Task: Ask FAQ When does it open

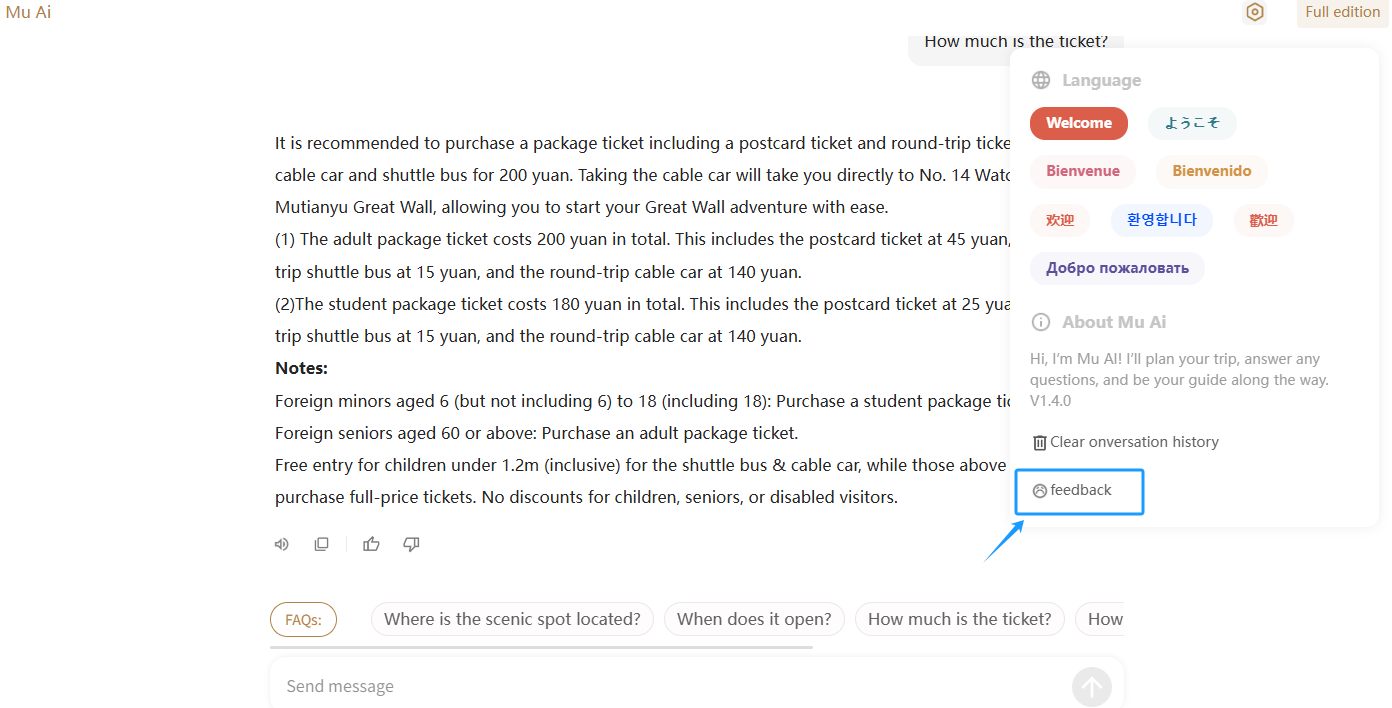Action: pyautogui.click(x=754, y=619)
